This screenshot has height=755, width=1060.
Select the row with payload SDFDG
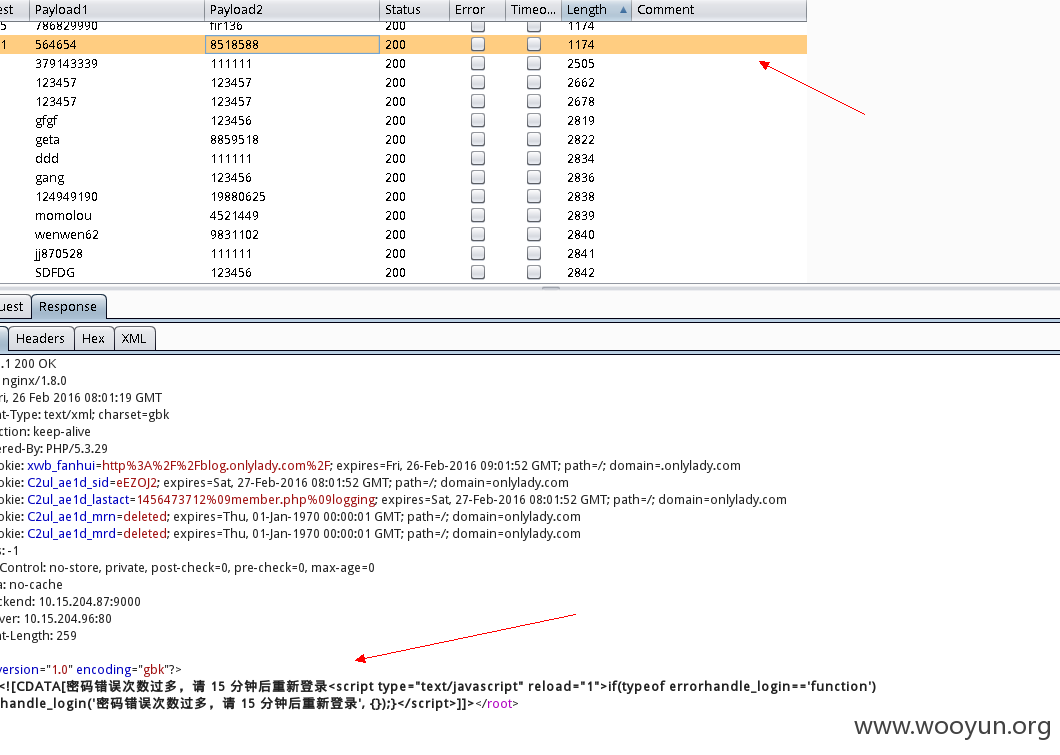[403, 272]
